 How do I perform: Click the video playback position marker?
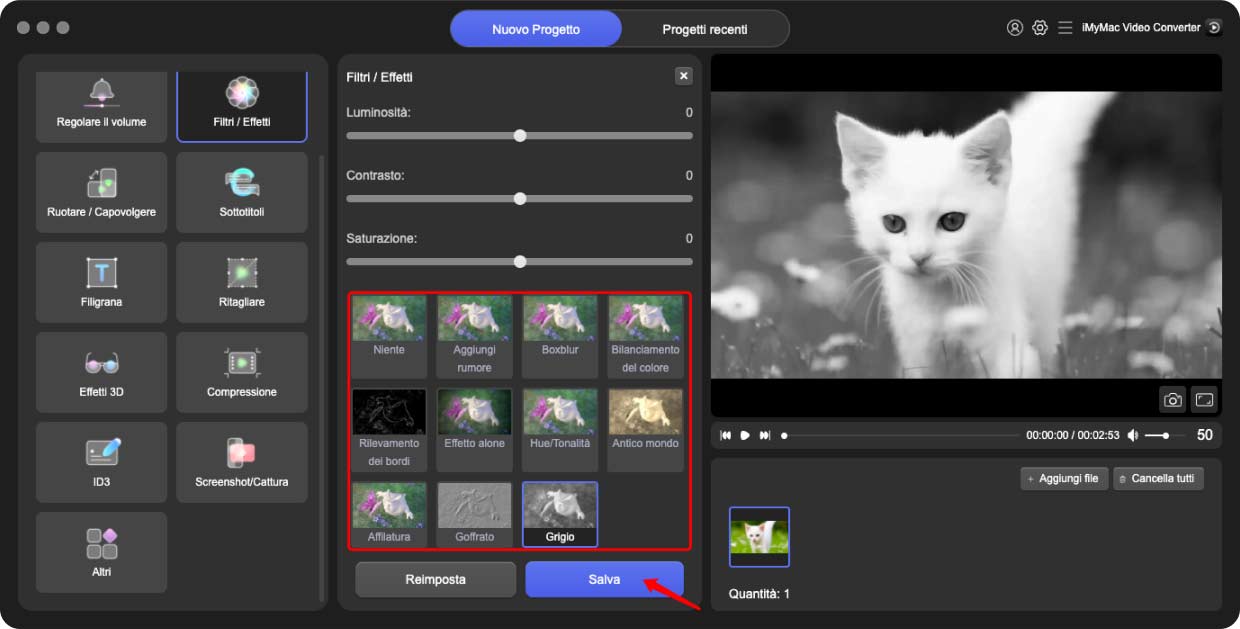[784, 436]
